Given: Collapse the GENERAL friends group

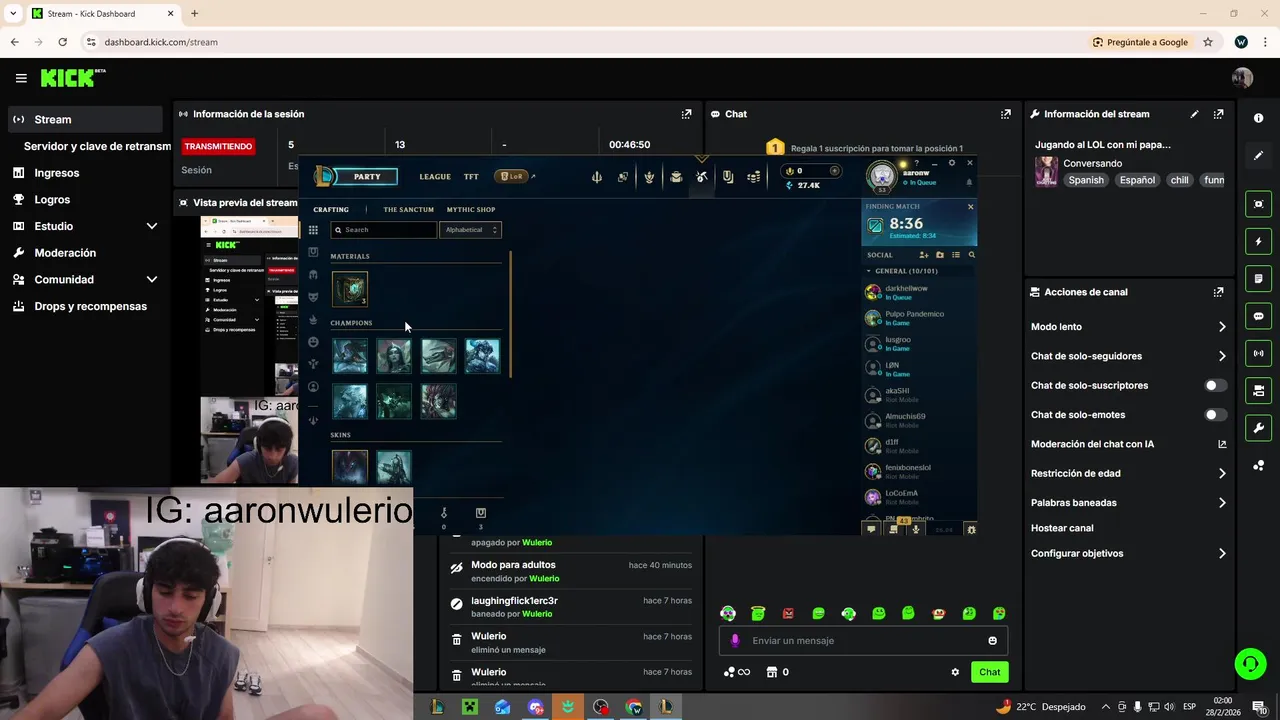Looking at the screenshot, I should pyautogui.click(x=868, y=271).
